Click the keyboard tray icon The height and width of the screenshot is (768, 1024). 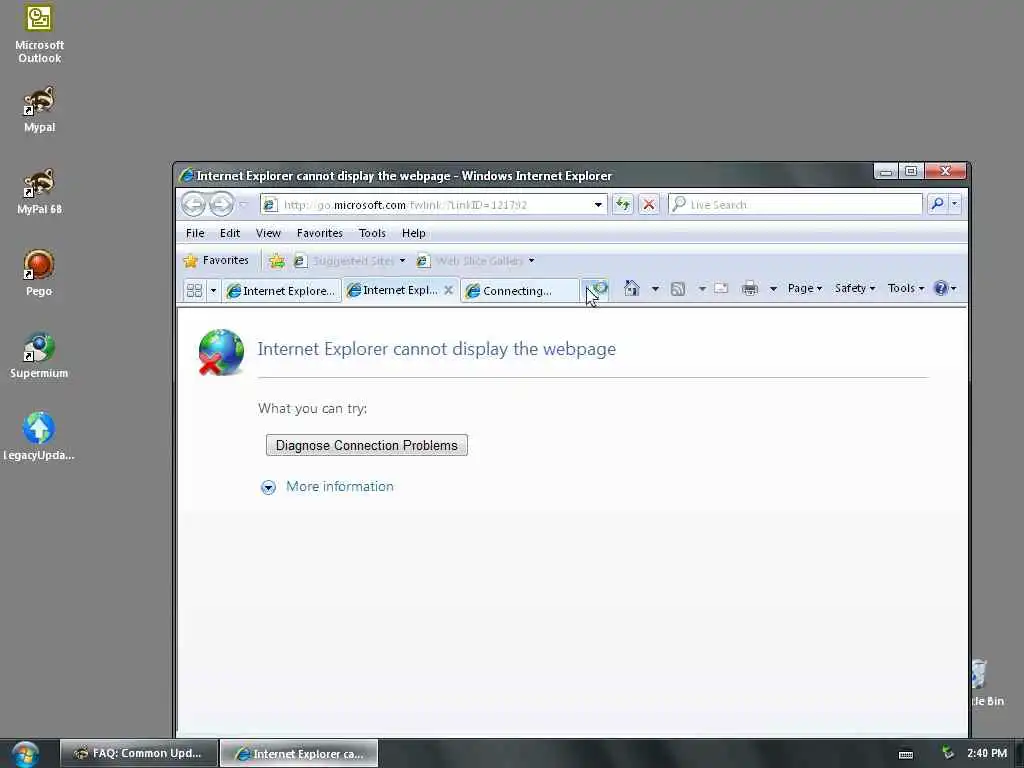click(906, 754)
